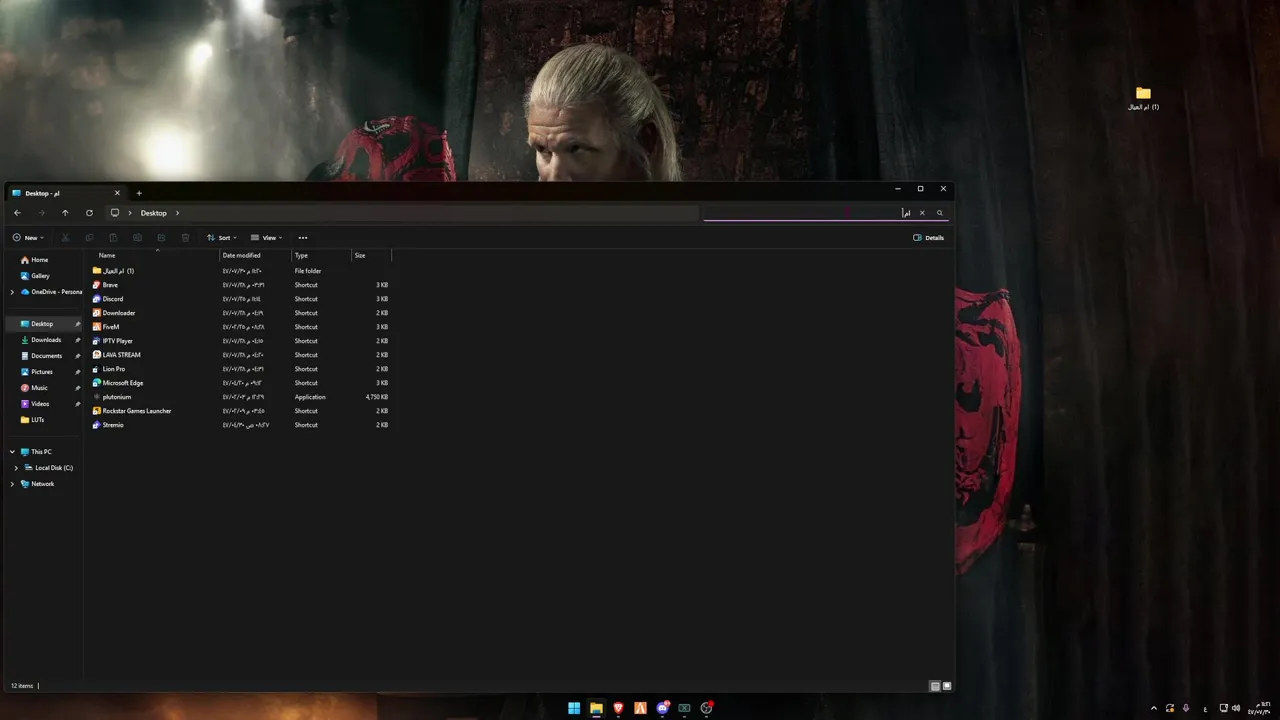Expand the Network tree node
This screenshot has height=720, width=1280.
click(12, 484)
